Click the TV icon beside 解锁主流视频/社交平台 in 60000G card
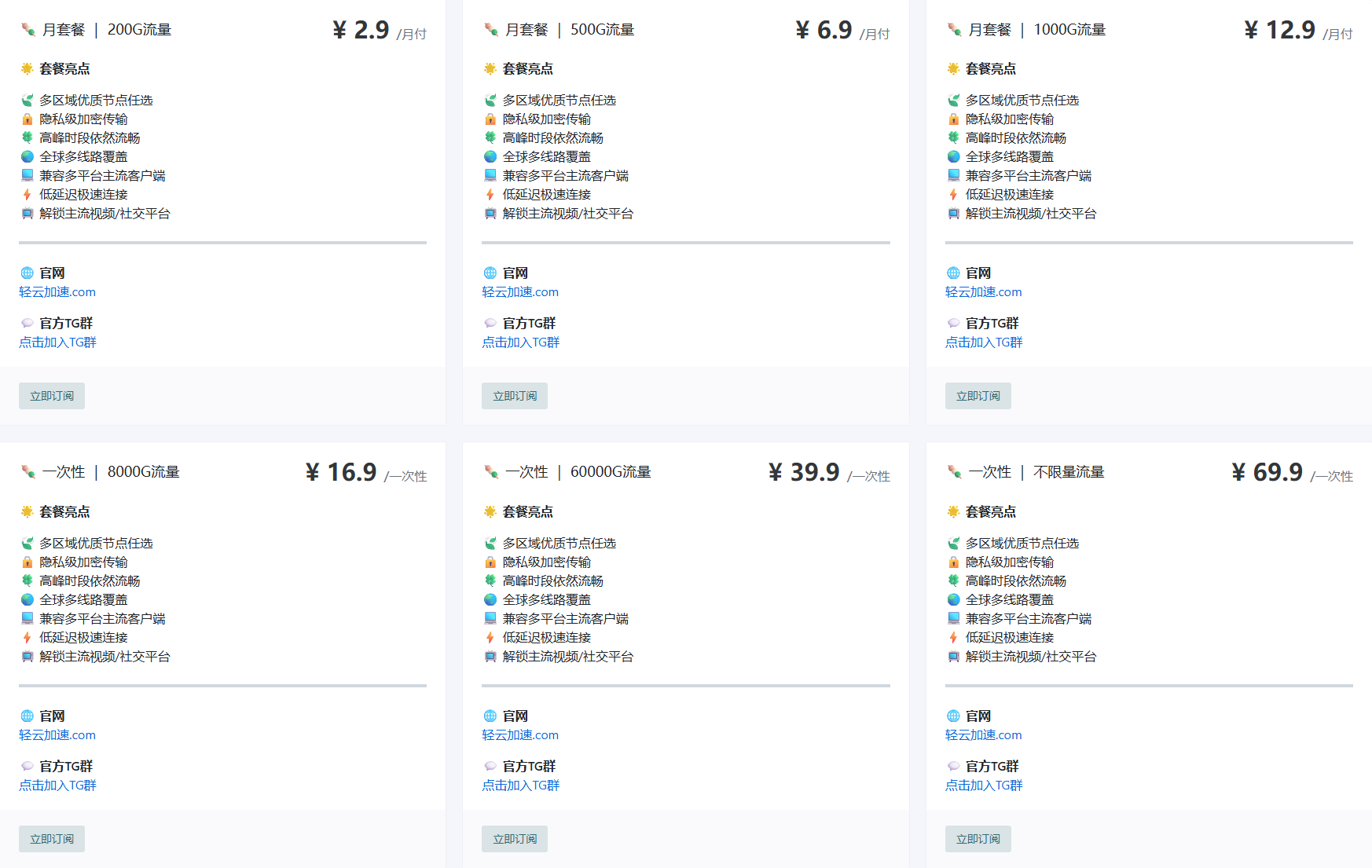Screen dimensions: 1372x868 [x=490, y=657]
